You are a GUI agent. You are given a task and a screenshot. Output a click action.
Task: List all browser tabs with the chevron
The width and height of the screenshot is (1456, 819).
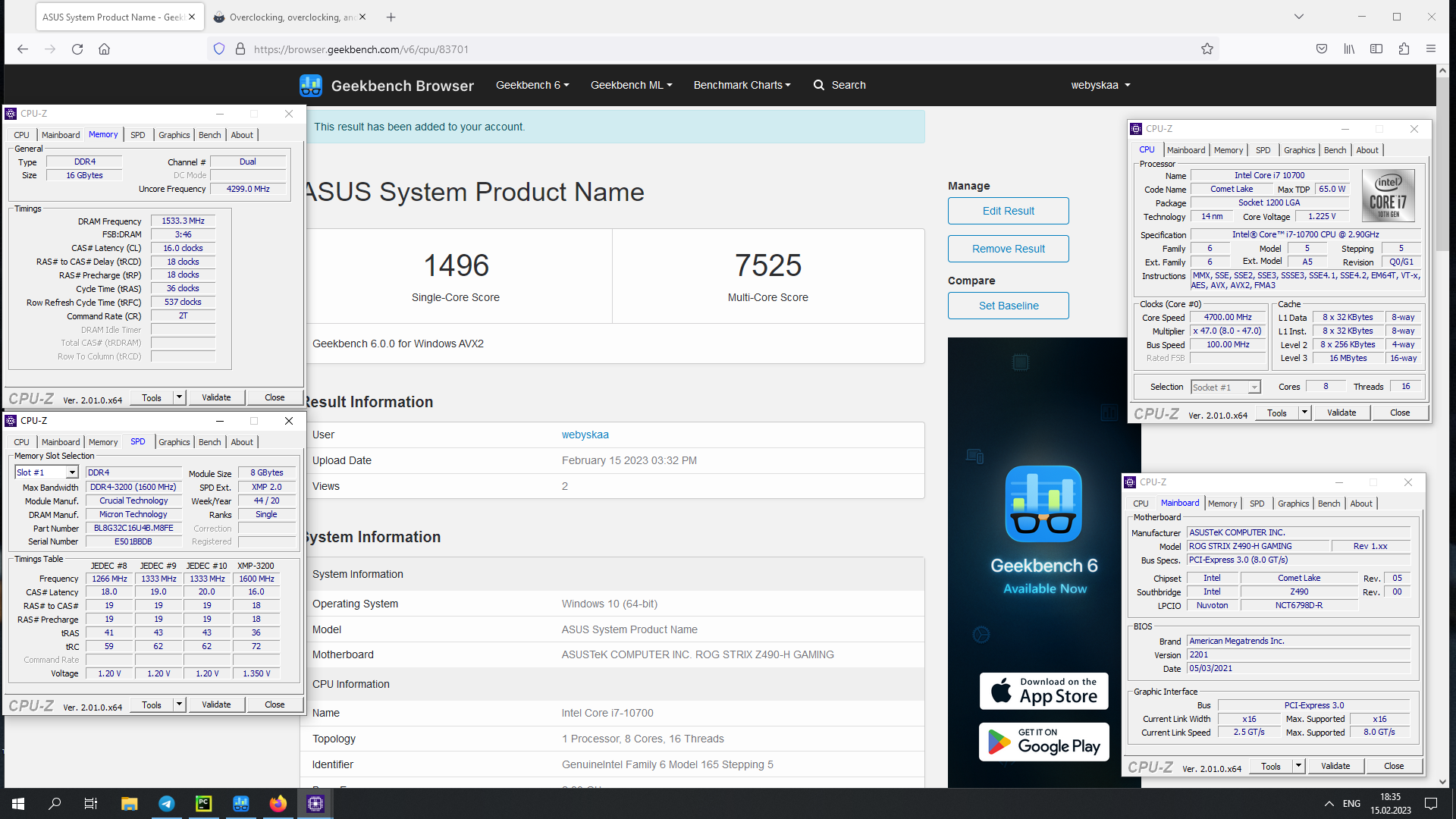1298,17
